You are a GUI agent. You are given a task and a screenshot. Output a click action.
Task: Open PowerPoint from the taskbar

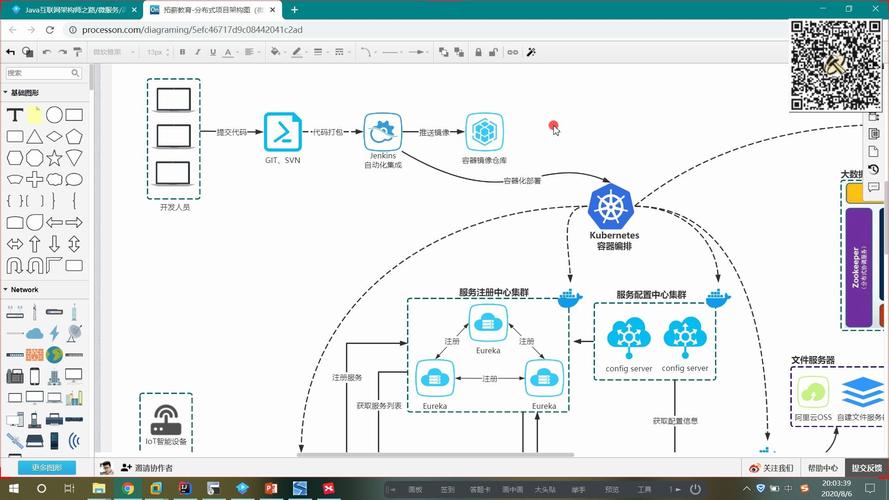(271, 488)
